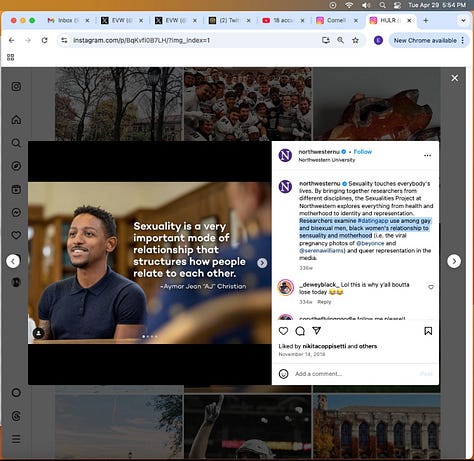Viewport: 474px width, 461px height.
Task: Go back in browser history
Action: (12, 40)
